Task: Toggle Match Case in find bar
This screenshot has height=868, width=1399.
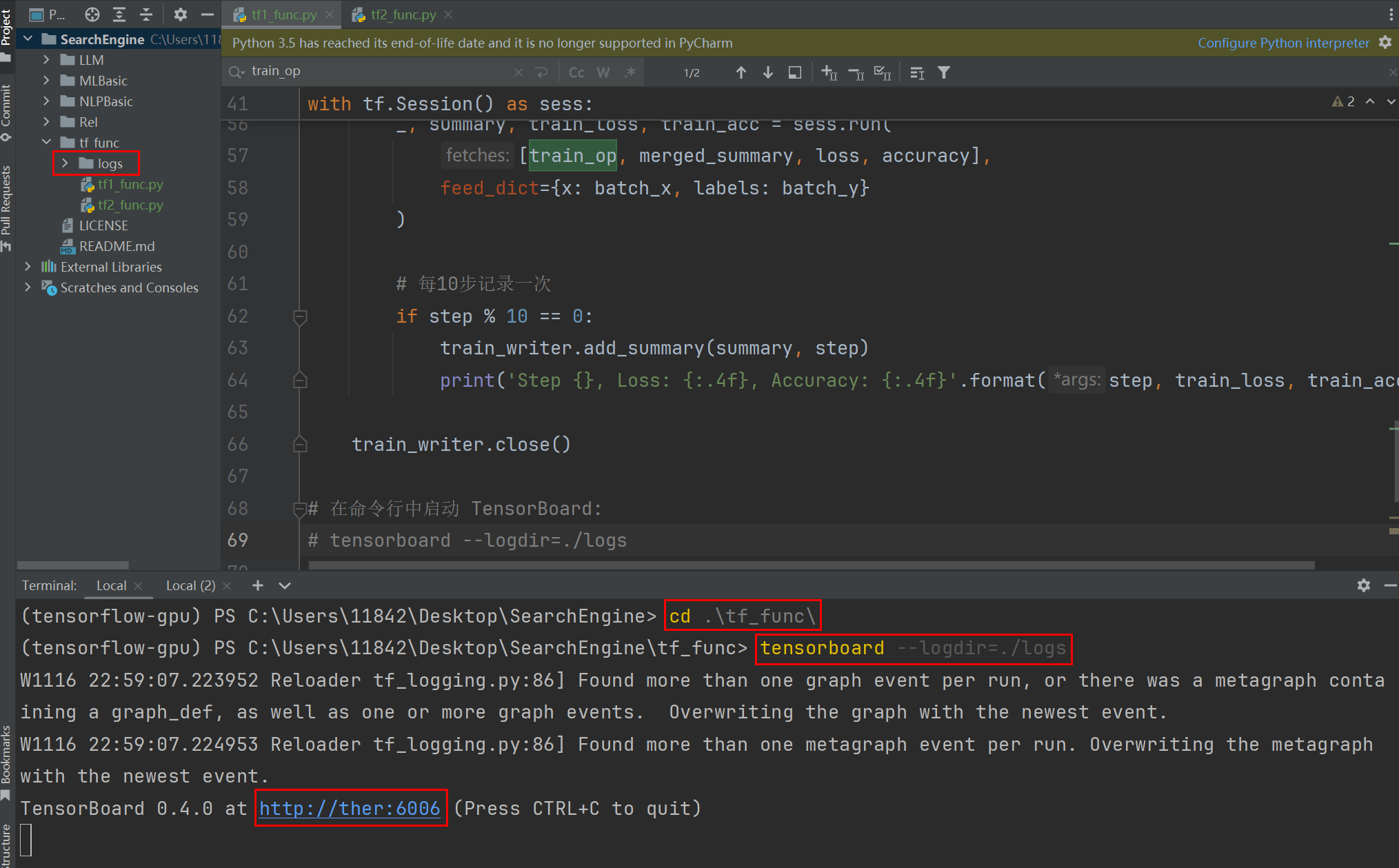Action: pyautogui.click(x=576, y=72)
